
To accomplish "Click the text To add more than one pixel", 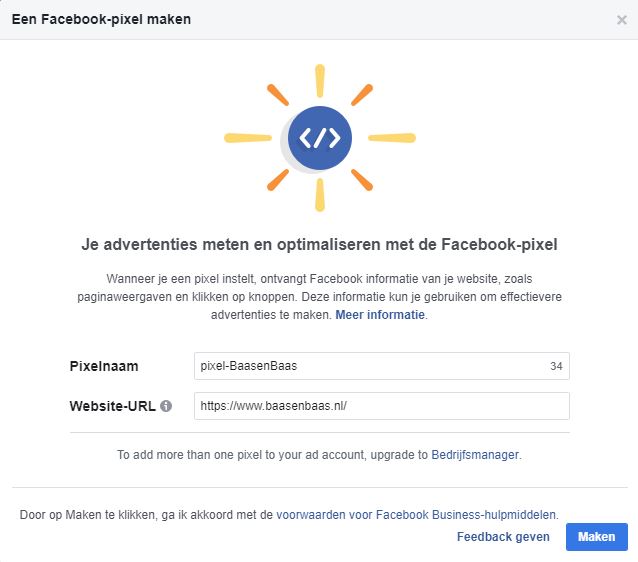I will 272,455.
